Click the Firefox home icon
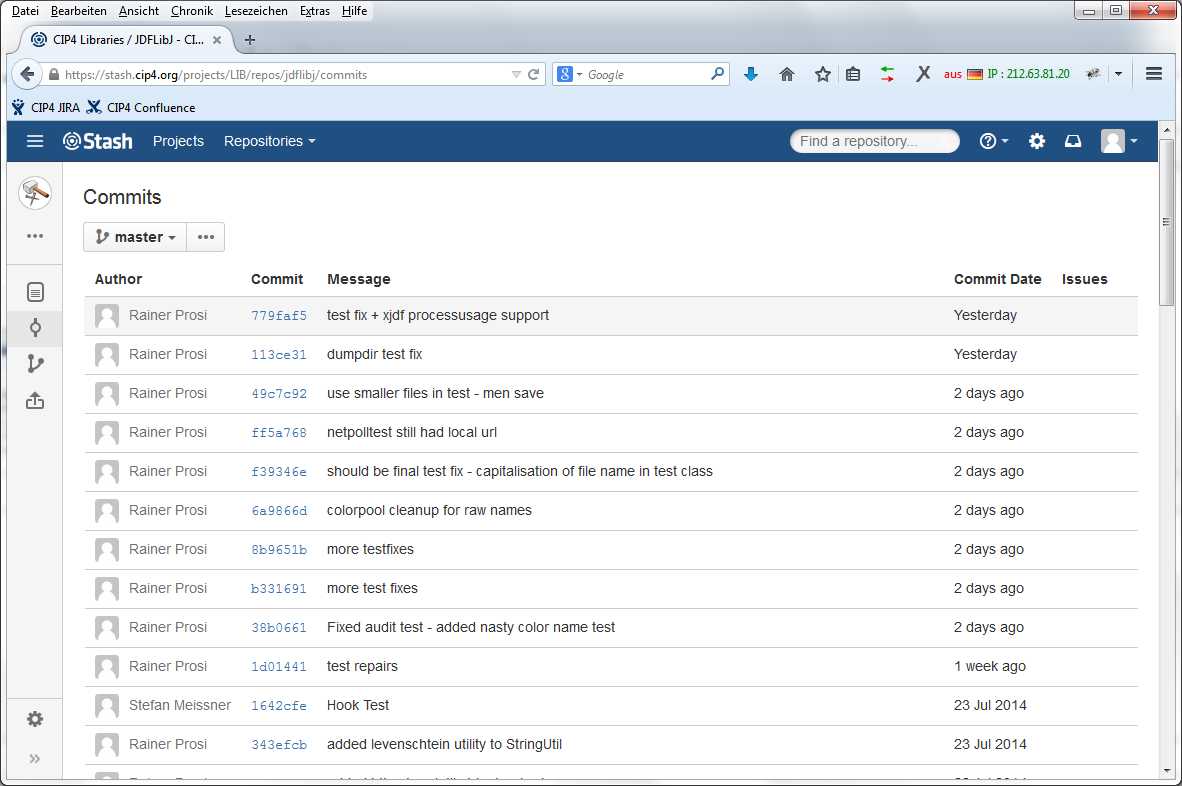The height and width of the screenshot is (786, 1182). 786,73
